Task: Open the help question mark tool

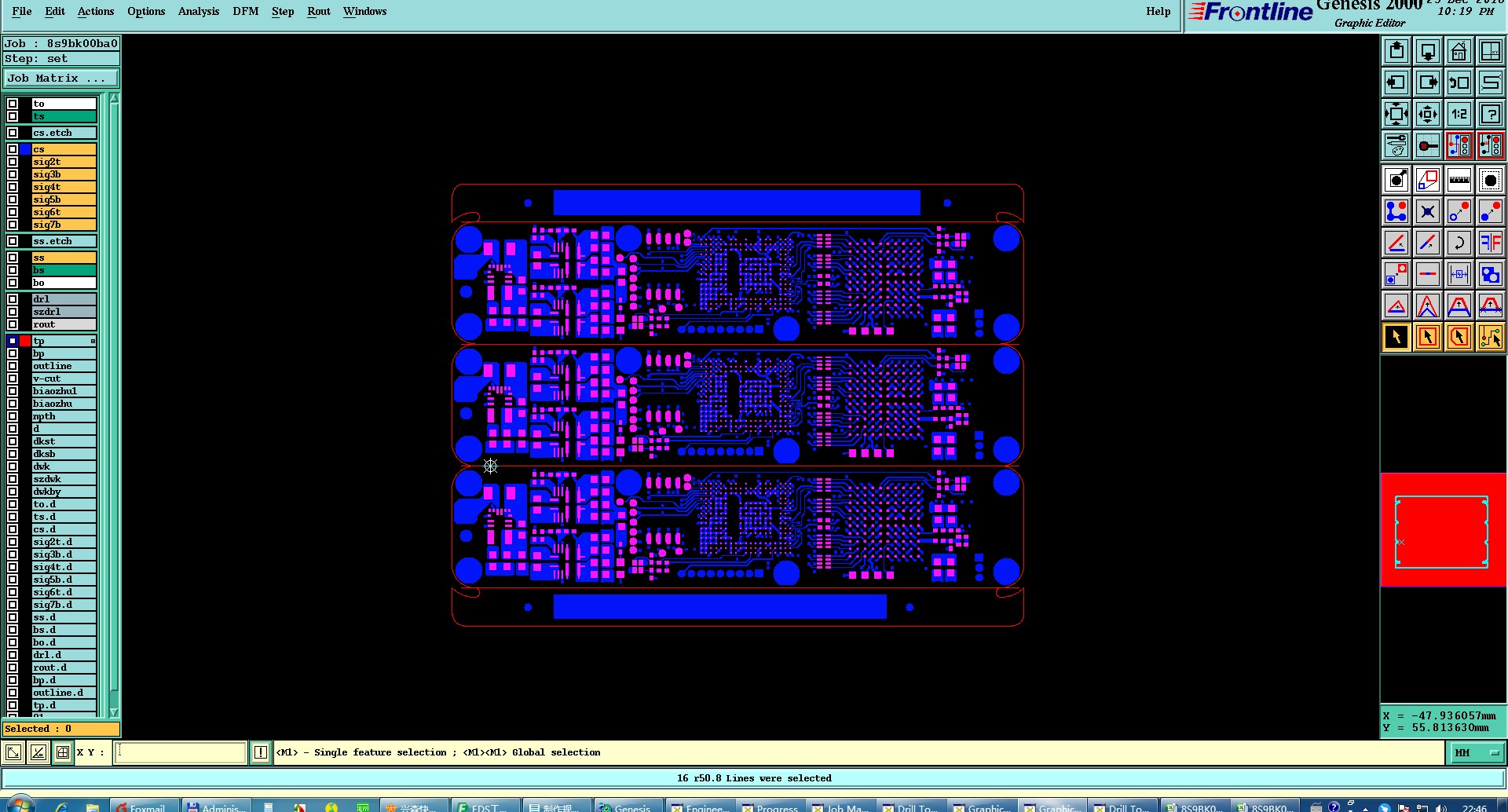Action: coord(1490,114)
